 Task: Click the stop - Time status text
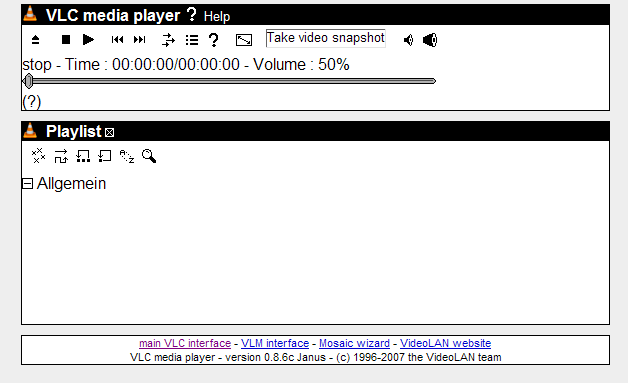point(186,65)
